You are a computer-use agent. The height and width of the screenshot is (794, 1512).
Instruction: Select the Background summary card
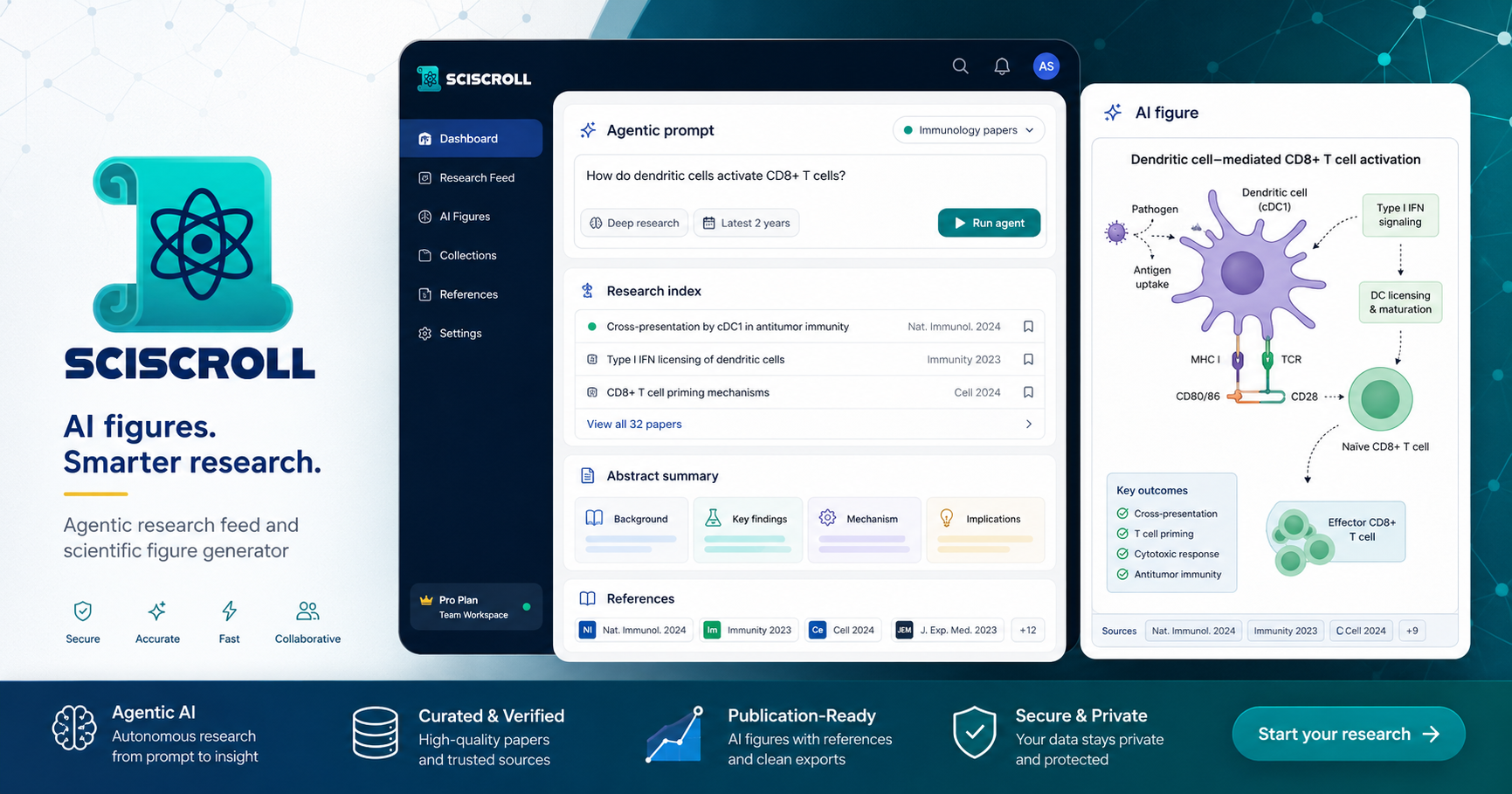point(632,529)
